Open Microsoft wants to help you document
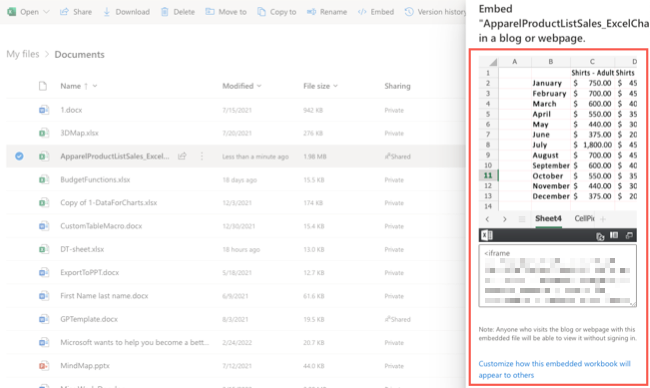Screen dimensions: 650x388 pyautogui.click(x=135, y=342)
